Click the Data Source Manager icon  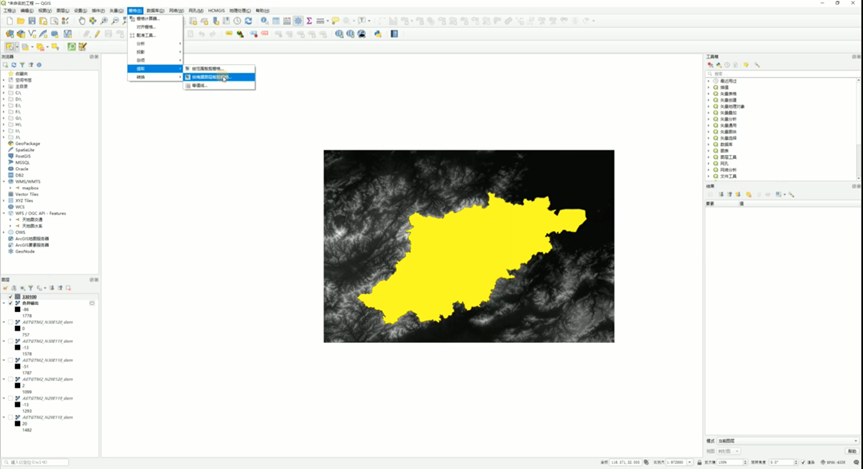(x=9, y=34)
